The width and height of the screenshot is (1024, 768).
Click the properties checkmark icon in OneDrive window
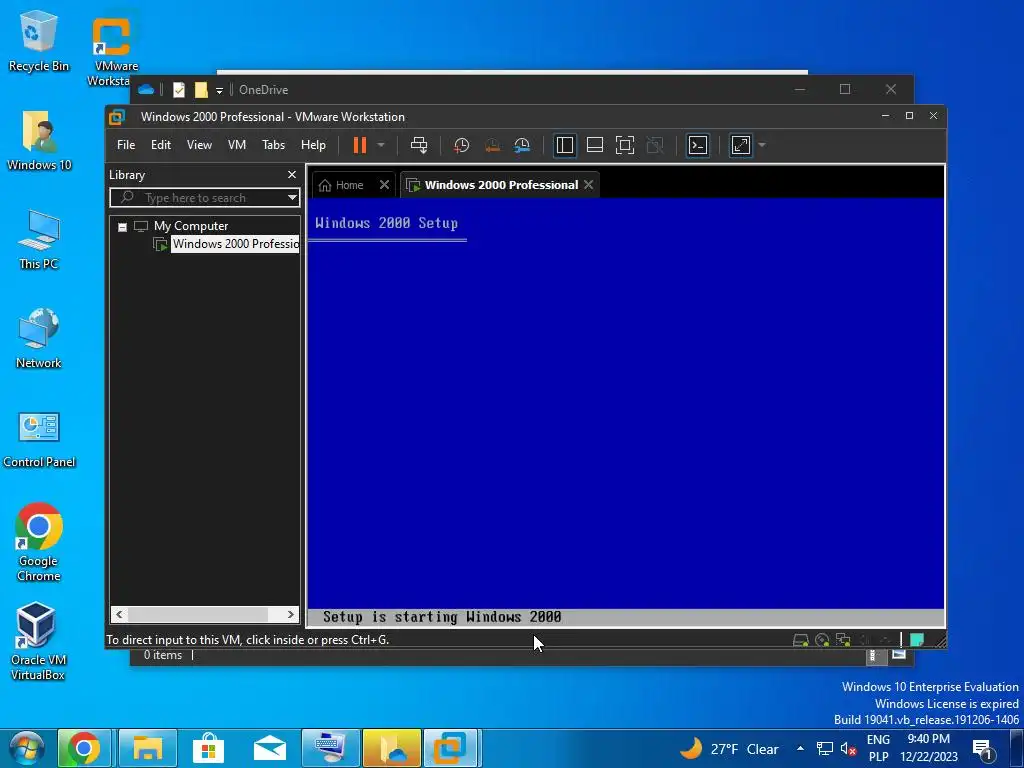[179, 89]
